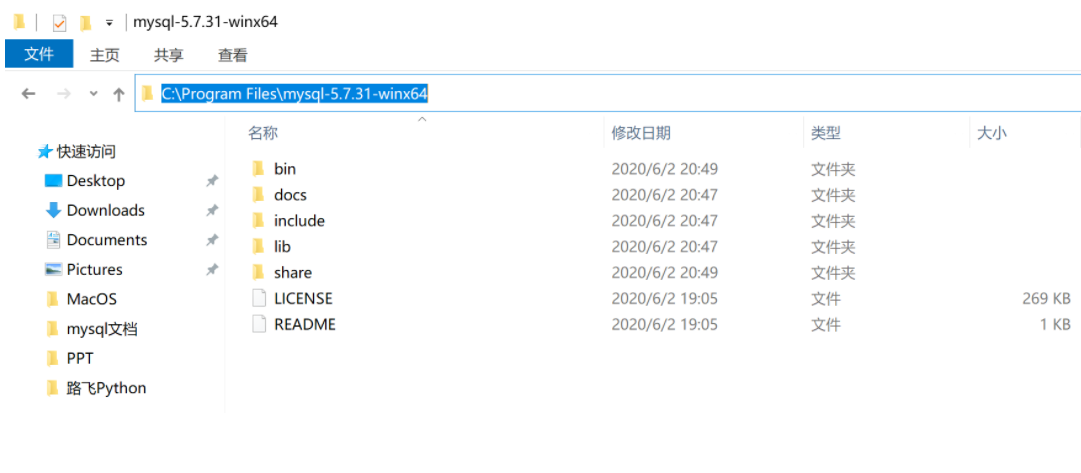
Task: Select the share folder name
Action: pyautogui.click(x=293, y=272)
